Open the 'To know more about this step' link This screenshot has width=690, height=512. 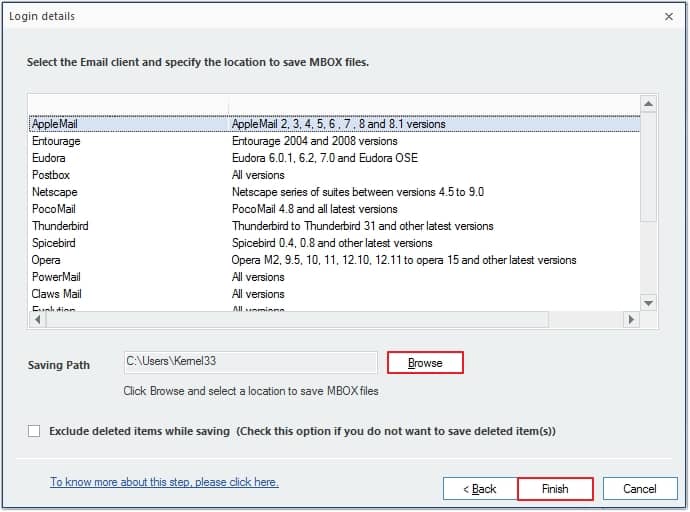[164, 482]
